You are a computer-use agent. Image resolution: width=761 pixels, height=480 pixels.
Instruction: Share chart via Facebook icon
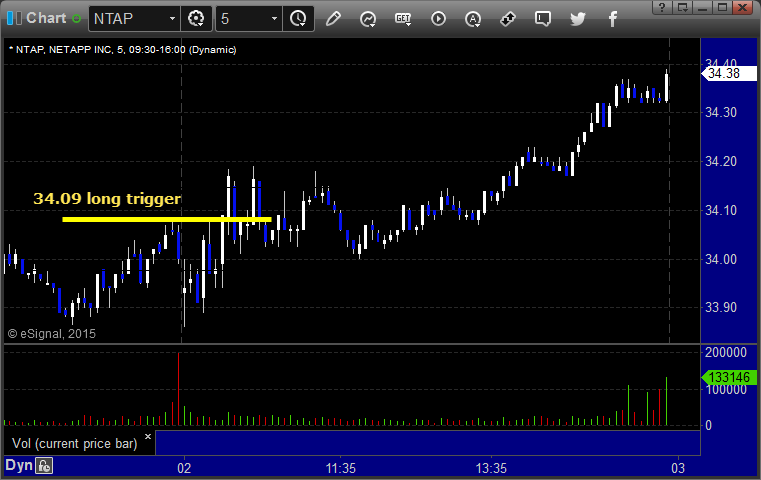[x=613, y=19]
